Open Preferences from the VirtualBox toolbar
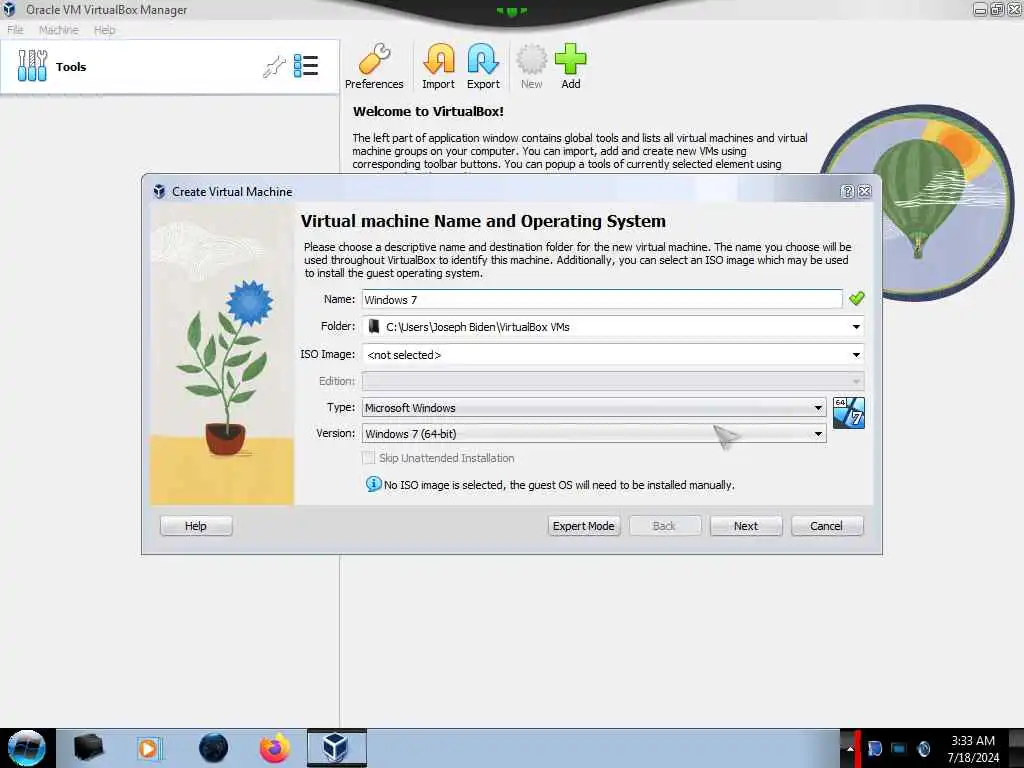1024x768 pixels. (x=374, y=66)
